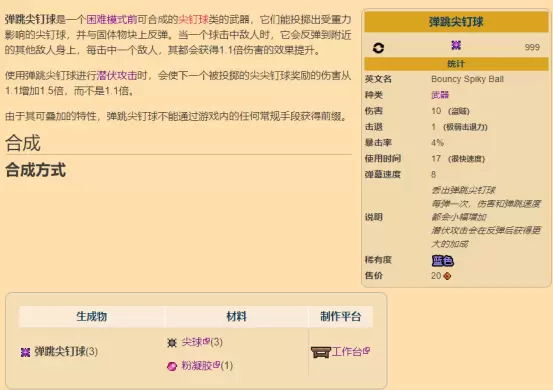
Task: Click the 稀有度 label
Action: point(378,260)
